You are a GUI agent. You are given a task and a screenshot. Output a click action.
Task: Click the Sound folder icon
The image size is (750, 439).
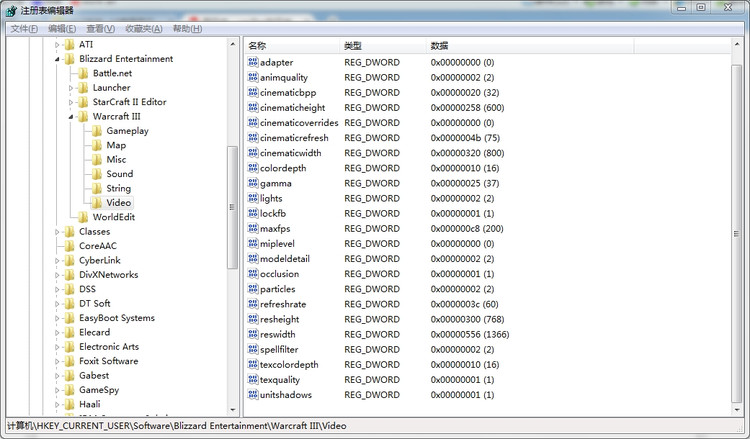coord(97,174)
